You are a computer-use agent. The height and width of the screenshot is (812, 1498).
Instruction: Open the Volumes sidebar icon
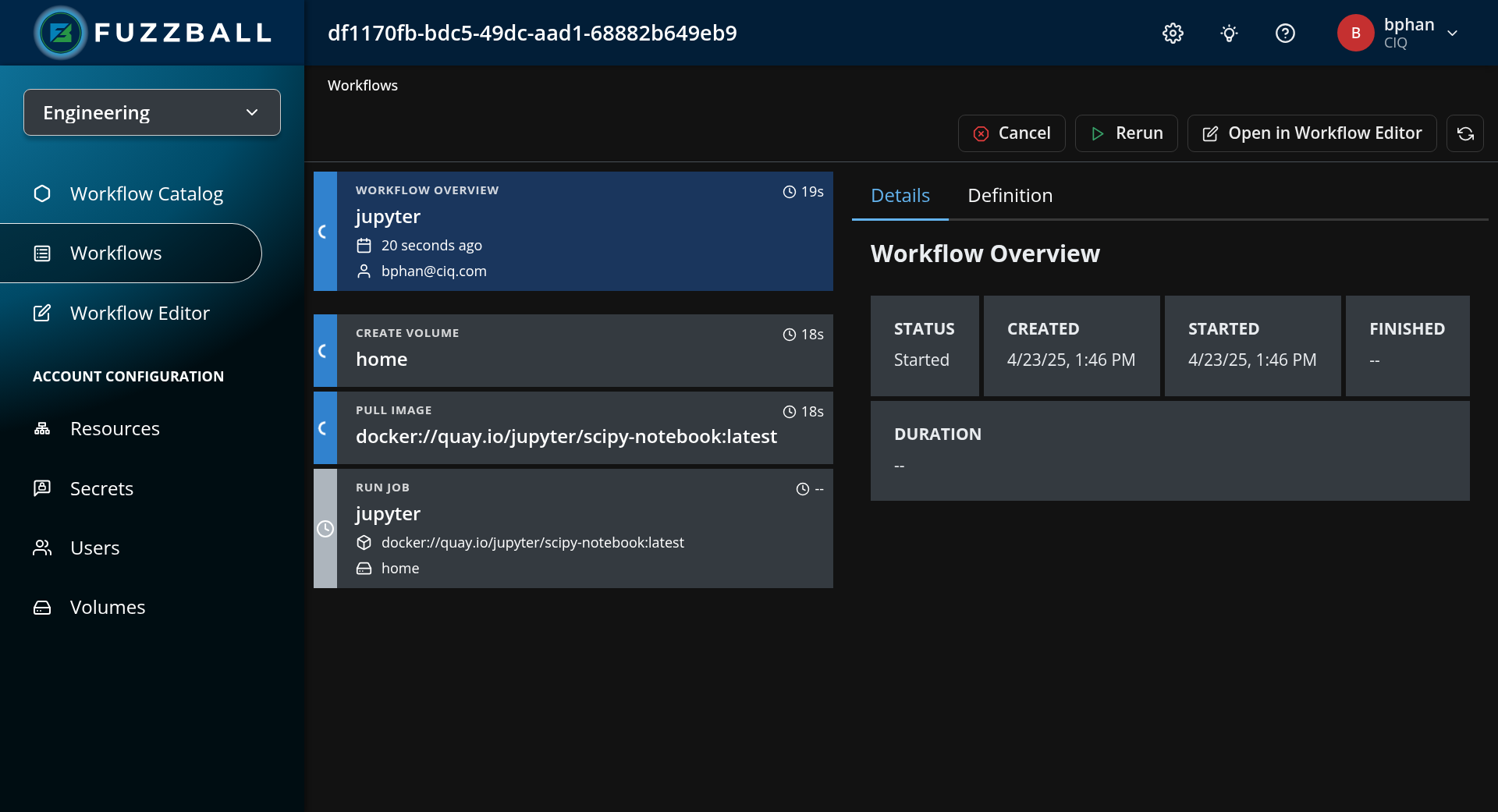pos(41,606)
